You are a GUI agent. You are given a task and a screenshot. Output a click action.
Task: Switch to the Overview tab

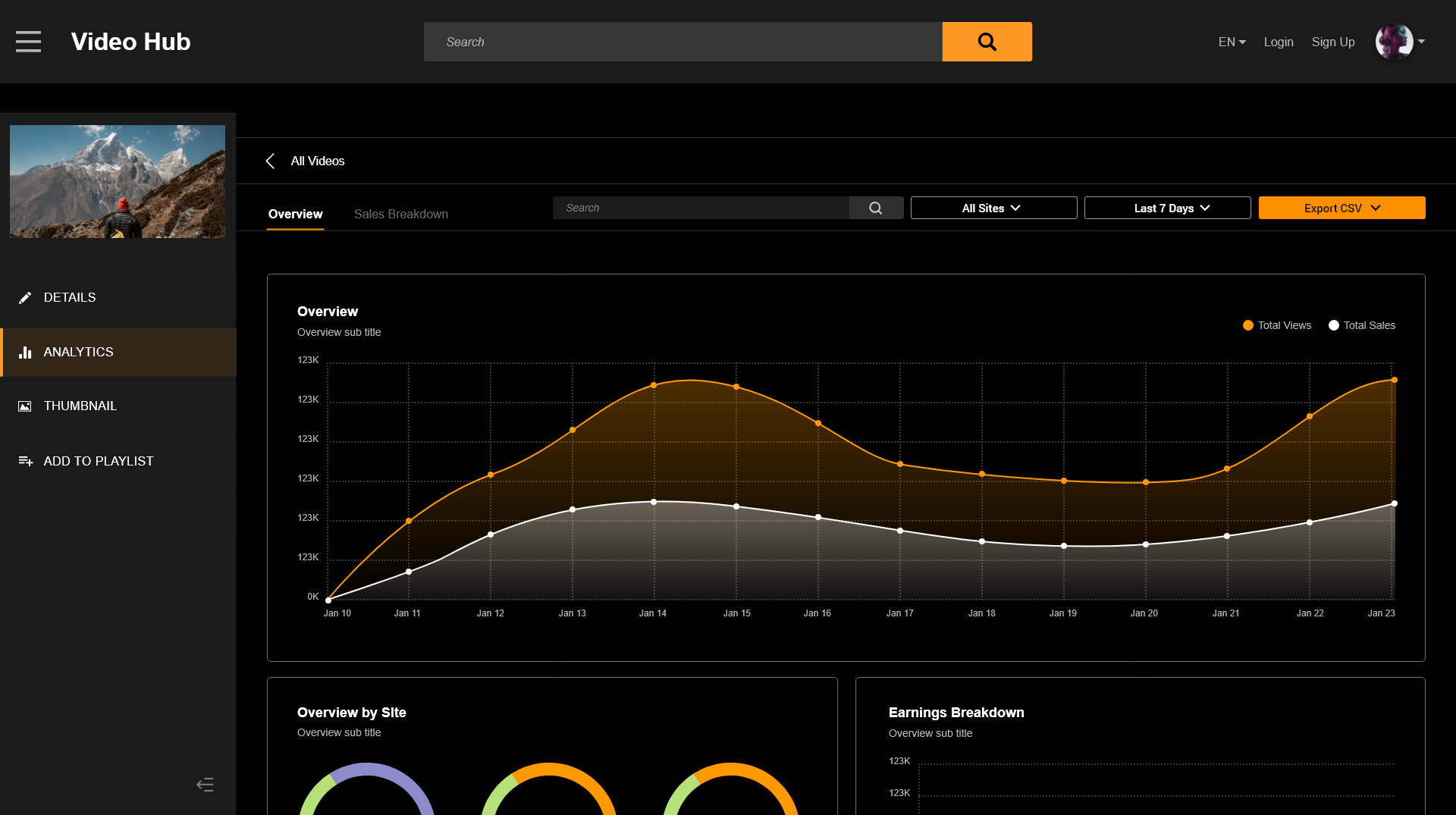[x=295, y=214]
